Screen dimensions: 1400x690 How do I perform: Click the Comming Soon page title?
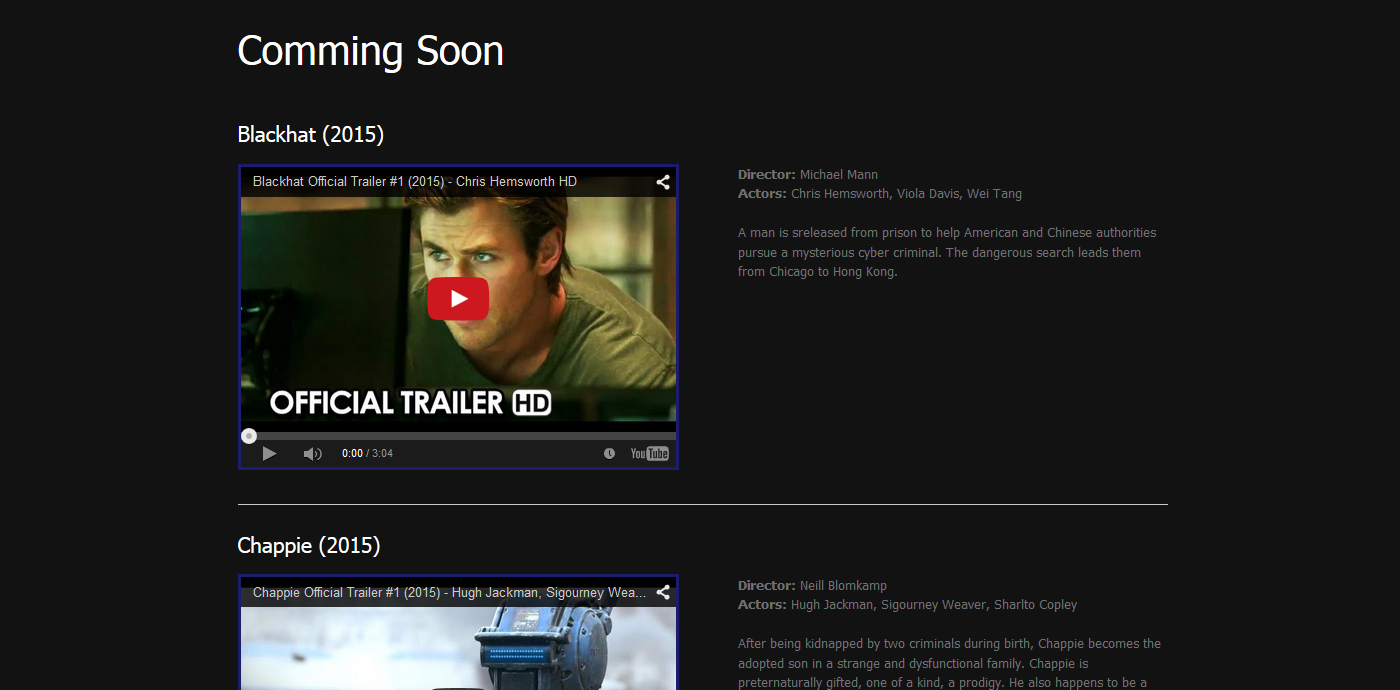pos(371,51)
